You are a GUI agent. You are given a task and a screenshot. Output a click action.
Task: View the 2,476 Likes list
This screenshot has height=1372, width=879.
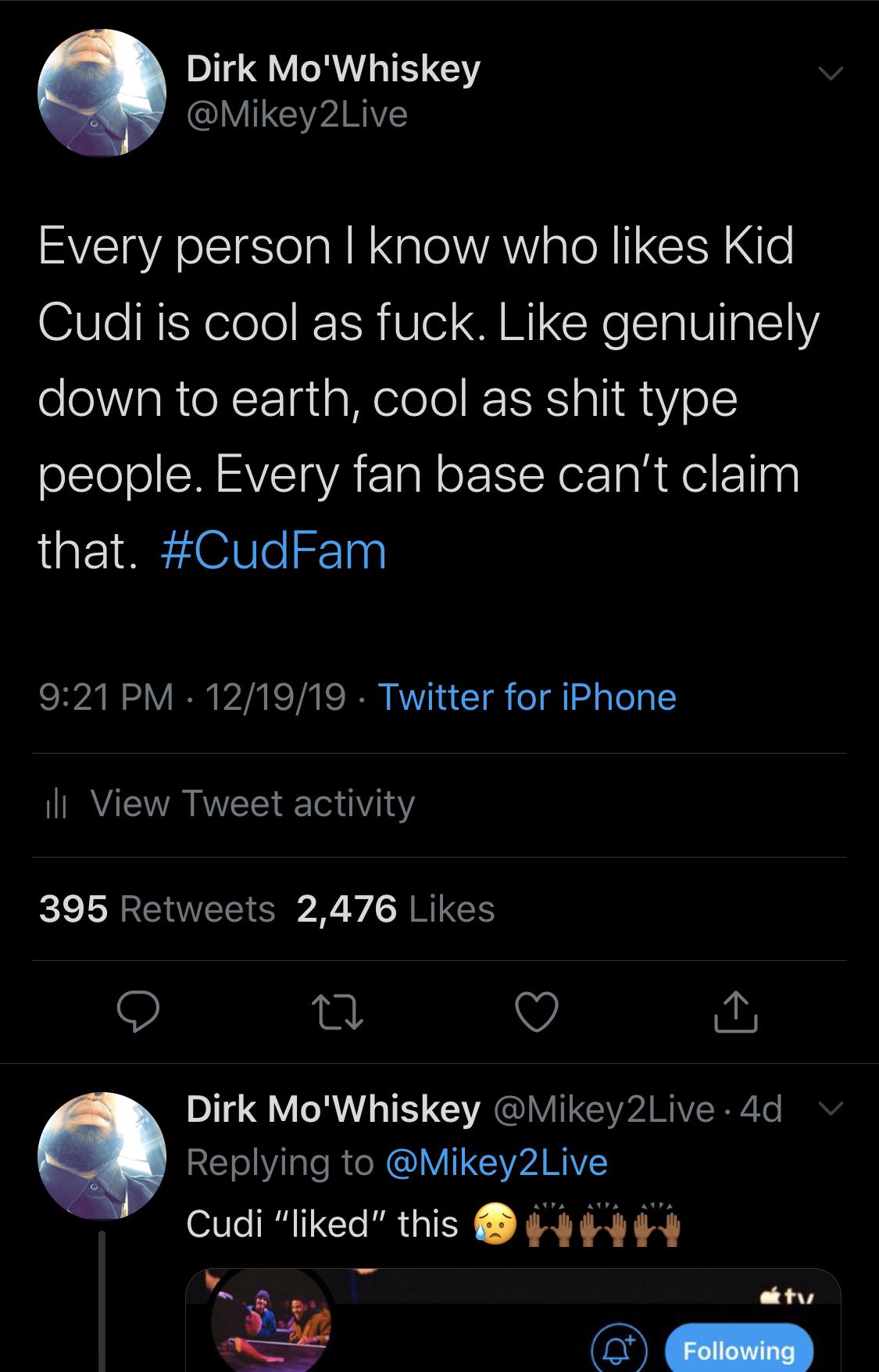coord(395,908)
